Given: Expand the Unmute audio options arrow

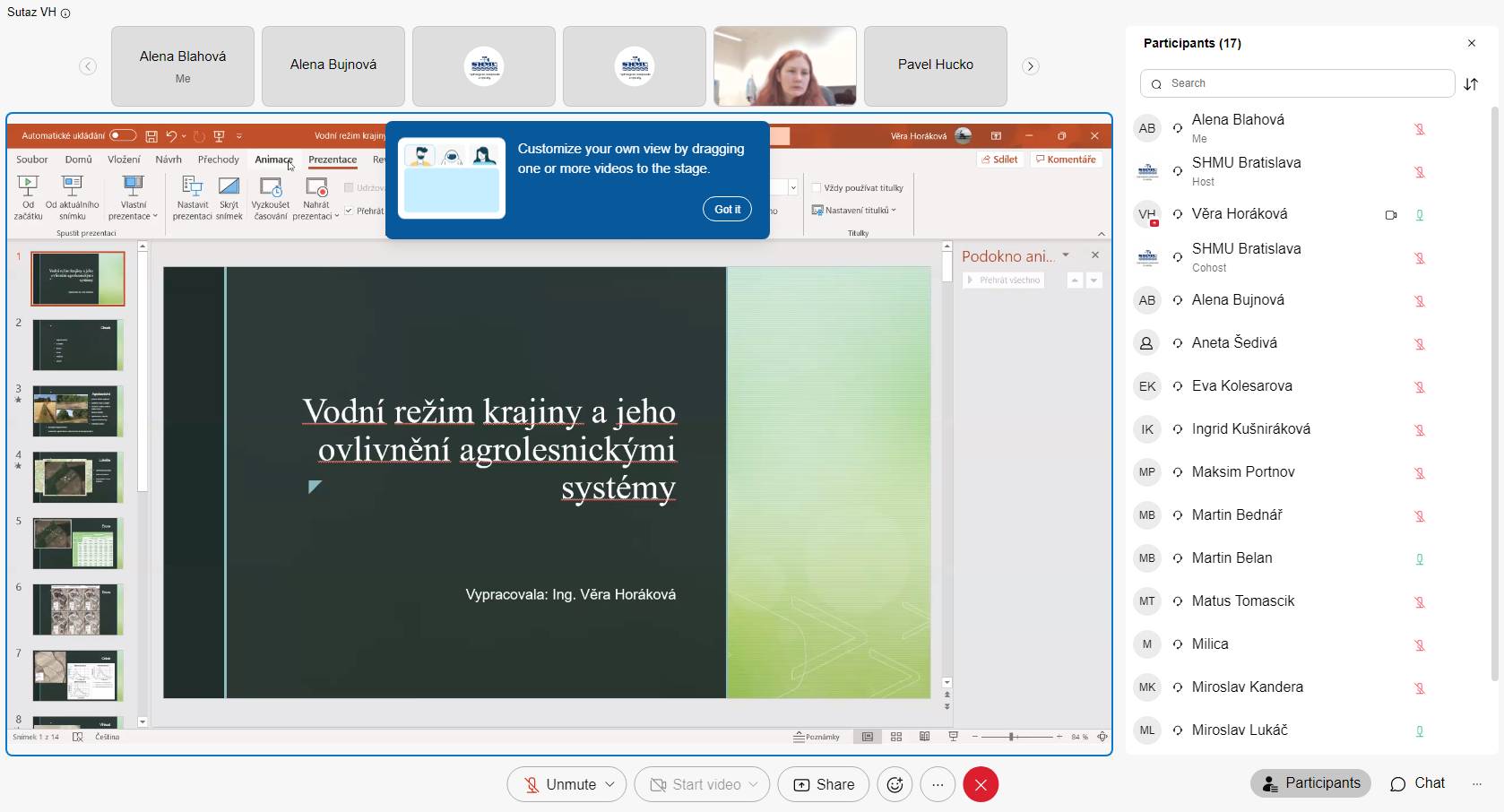Looking at the screenshot, I should tap(610, 785).
